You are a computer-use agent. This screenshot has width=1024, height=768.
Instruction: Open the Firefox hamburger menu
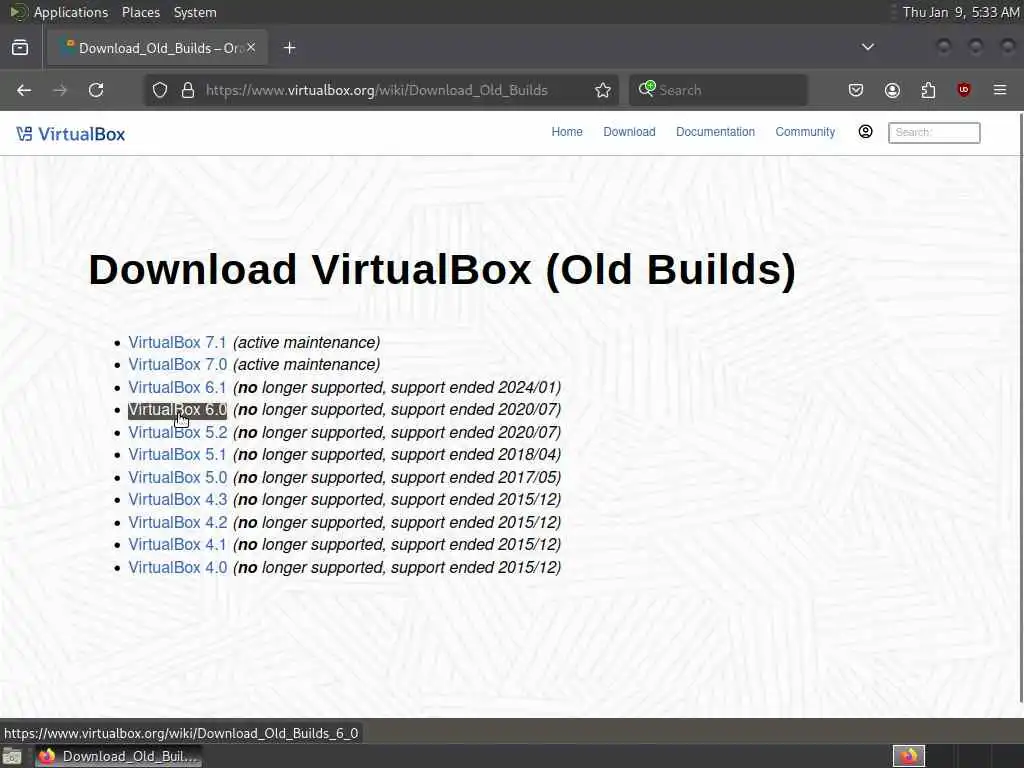tap(1000, 90)
